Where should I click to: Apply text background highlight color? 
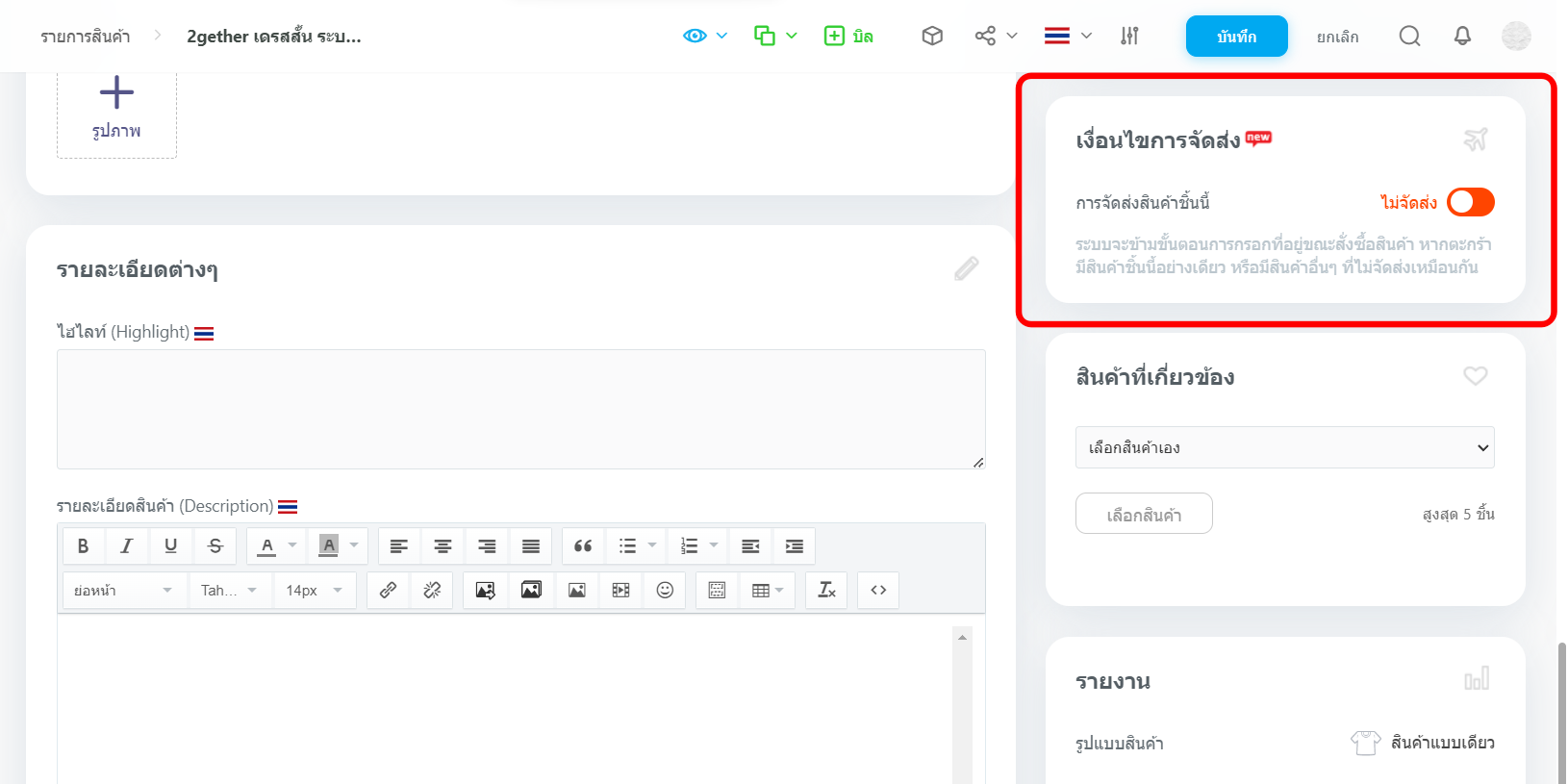tap(328, 545)
